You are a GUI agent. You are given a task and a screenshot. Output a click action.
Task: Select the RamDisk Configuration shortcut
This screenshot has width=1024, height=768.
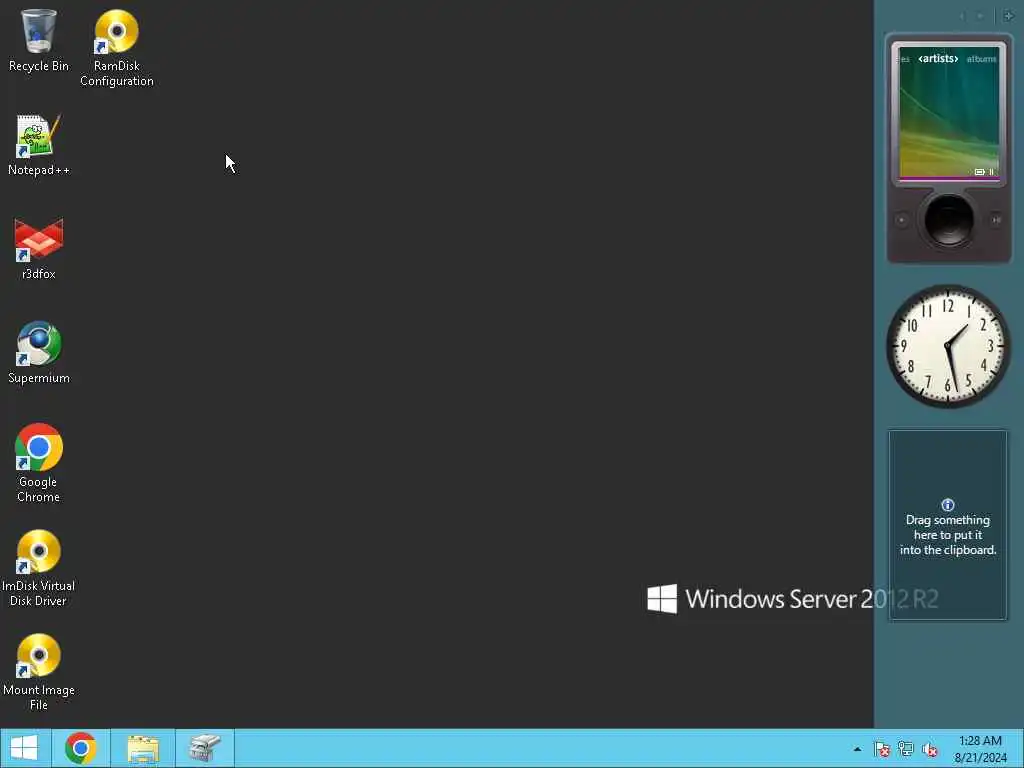116,48
